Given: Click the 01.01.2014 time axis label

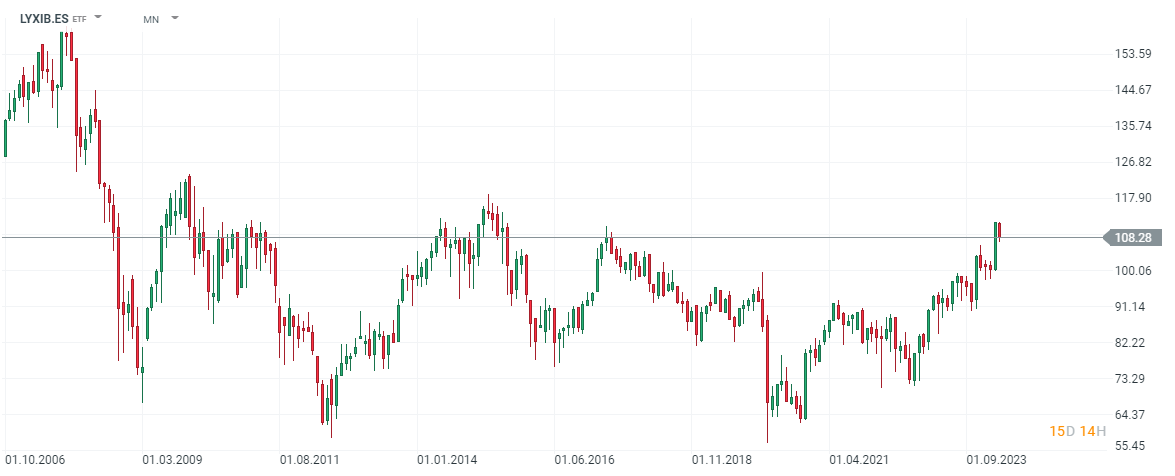Looking at the screenshot, I should pos(447,461).
